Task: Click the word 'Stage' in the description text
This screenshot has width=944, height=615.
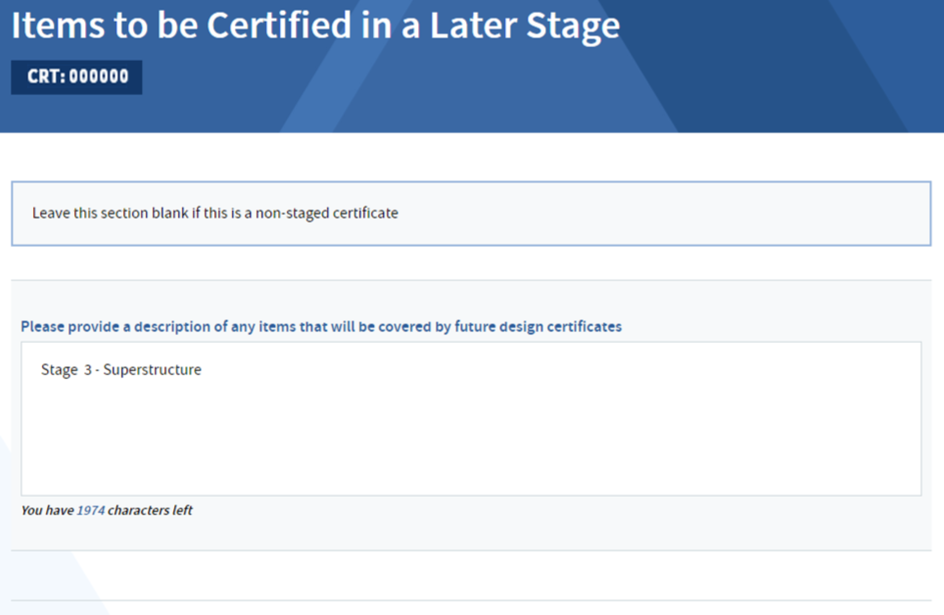Action: 59,369
